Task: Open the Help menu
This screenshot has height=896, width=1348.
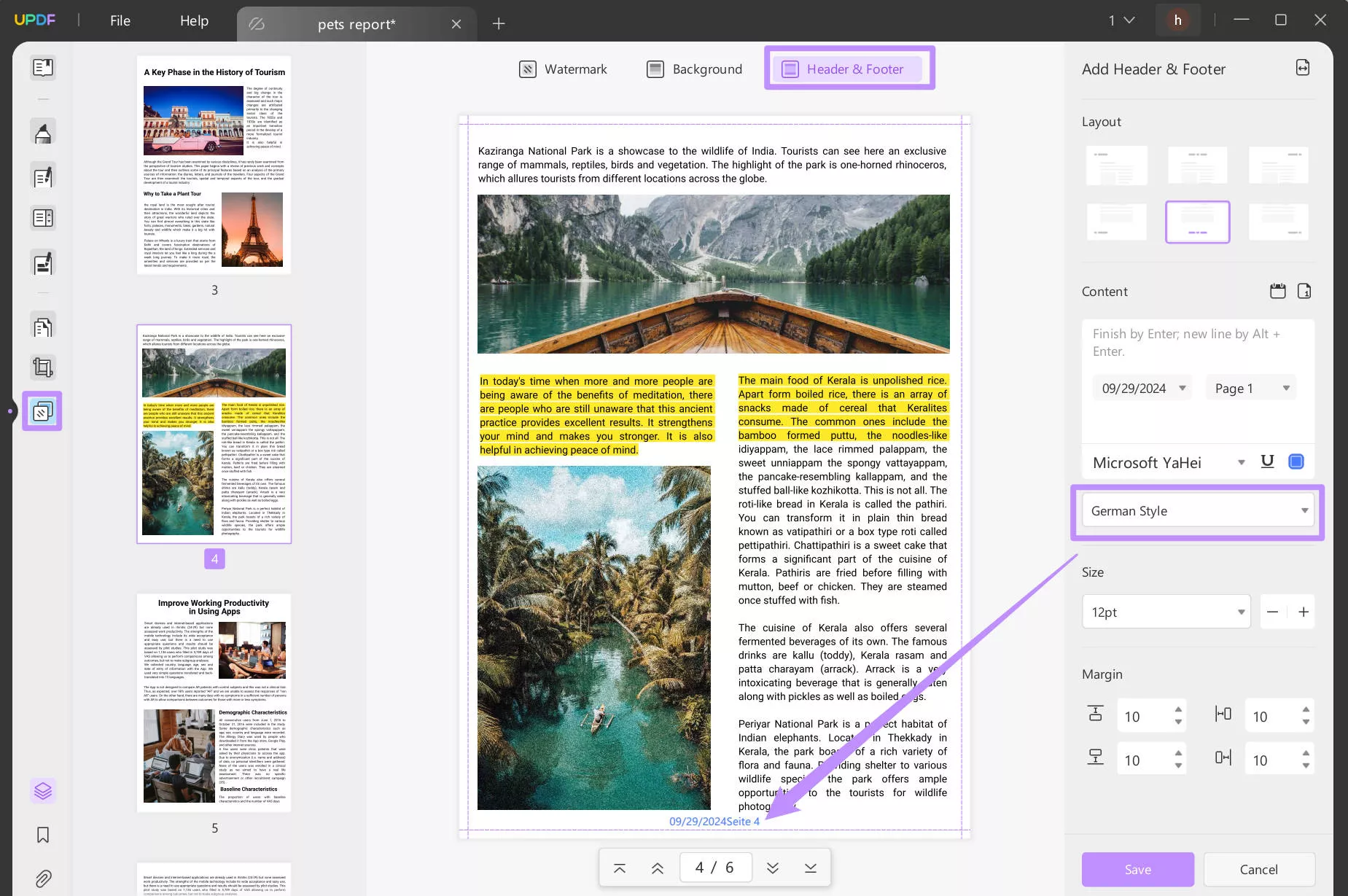Action: (194, 21)
